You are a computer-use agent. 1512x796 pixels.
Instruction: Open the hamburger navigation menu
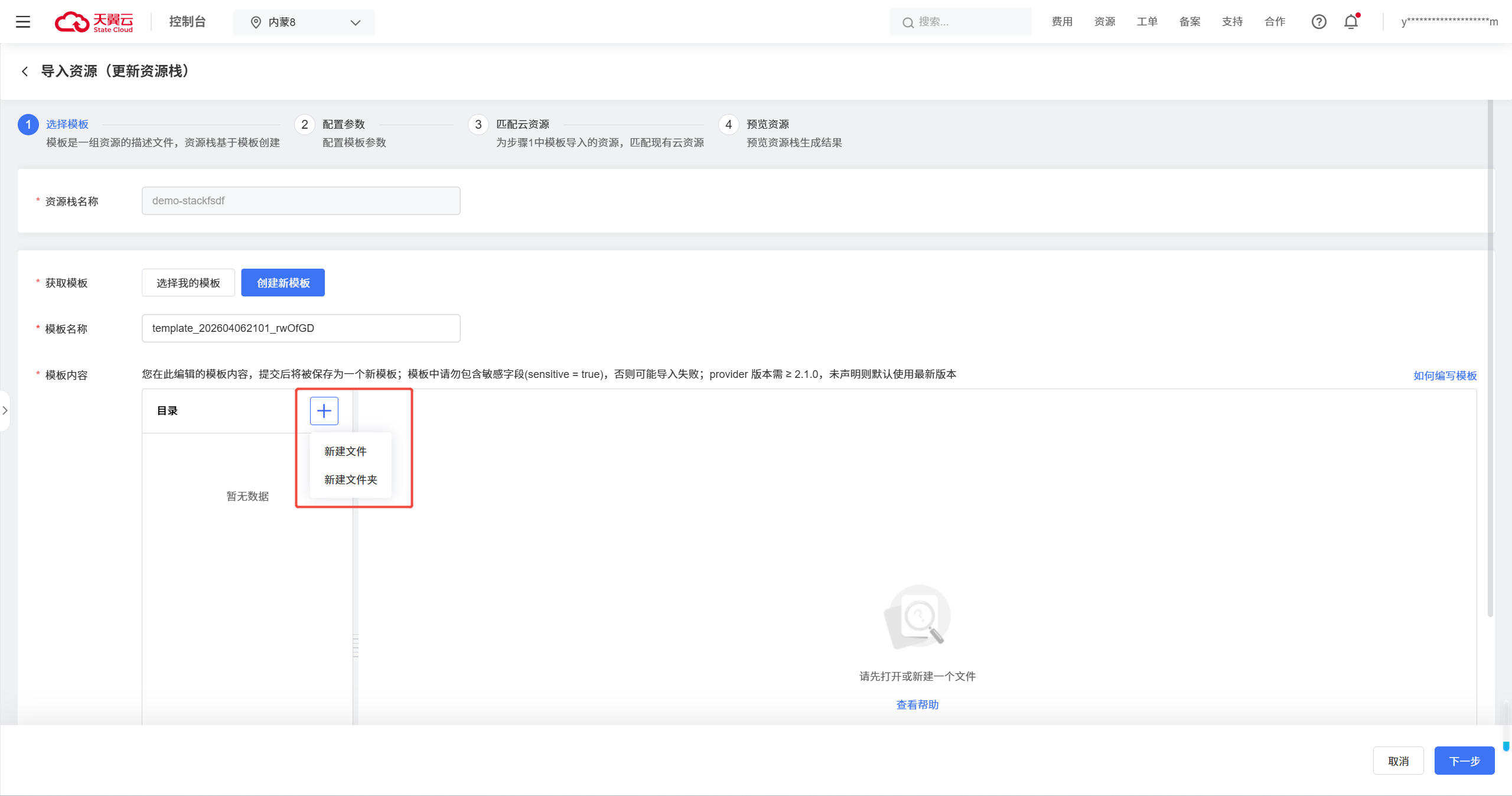click(23, 22)
